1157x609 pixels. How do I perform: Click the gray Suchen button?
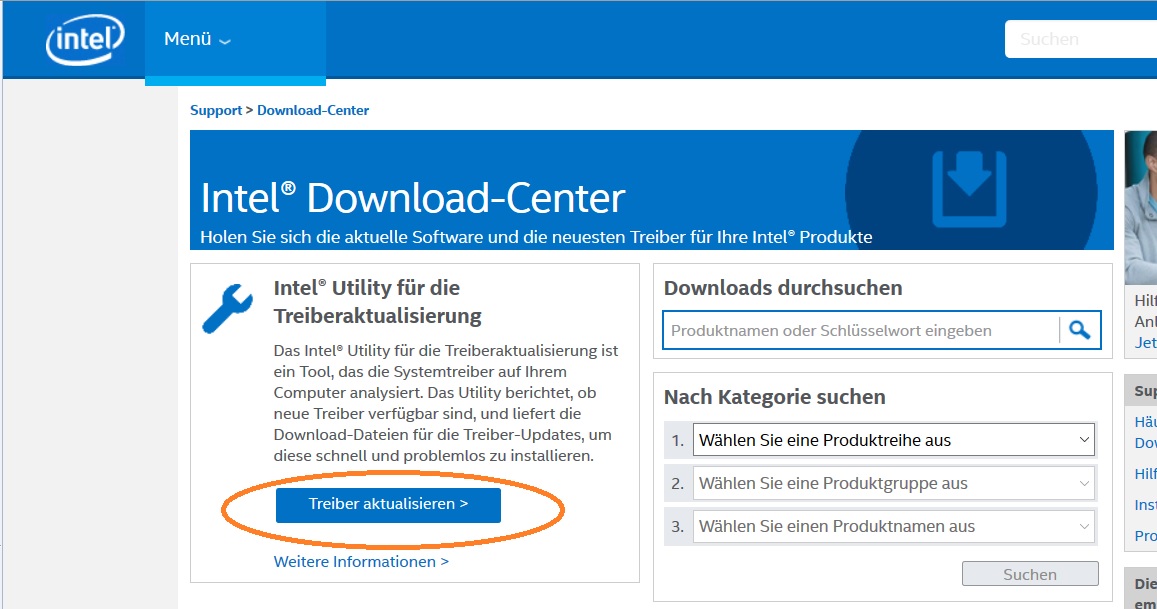click(1030, 574)
